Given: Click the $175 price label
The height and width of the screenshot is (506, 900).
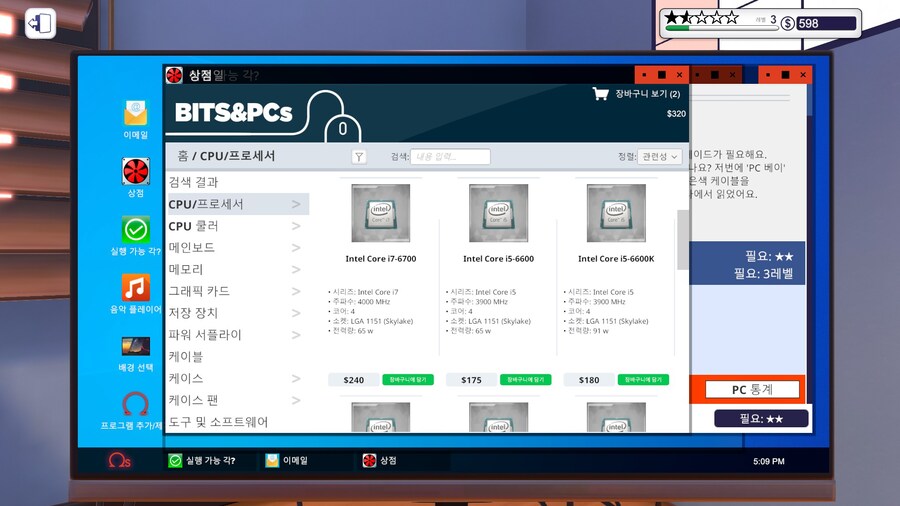Looking at the screenshot, I should (471, 380).
